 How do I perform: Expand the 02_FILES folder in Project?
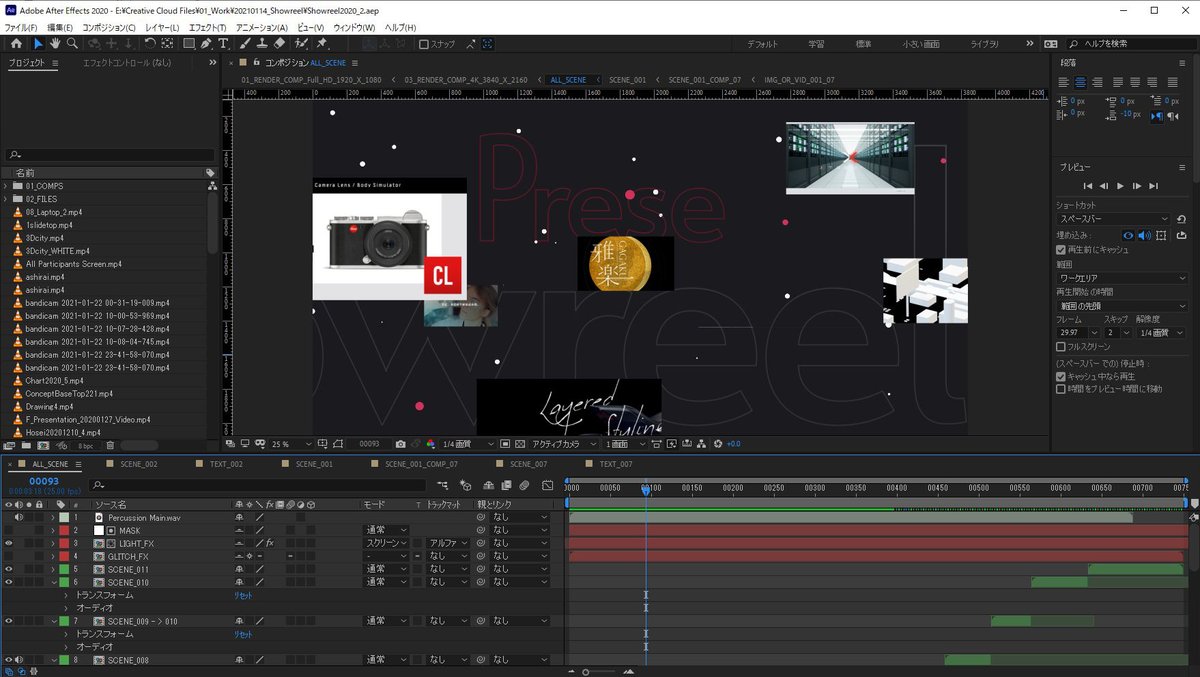pos(6,199)
